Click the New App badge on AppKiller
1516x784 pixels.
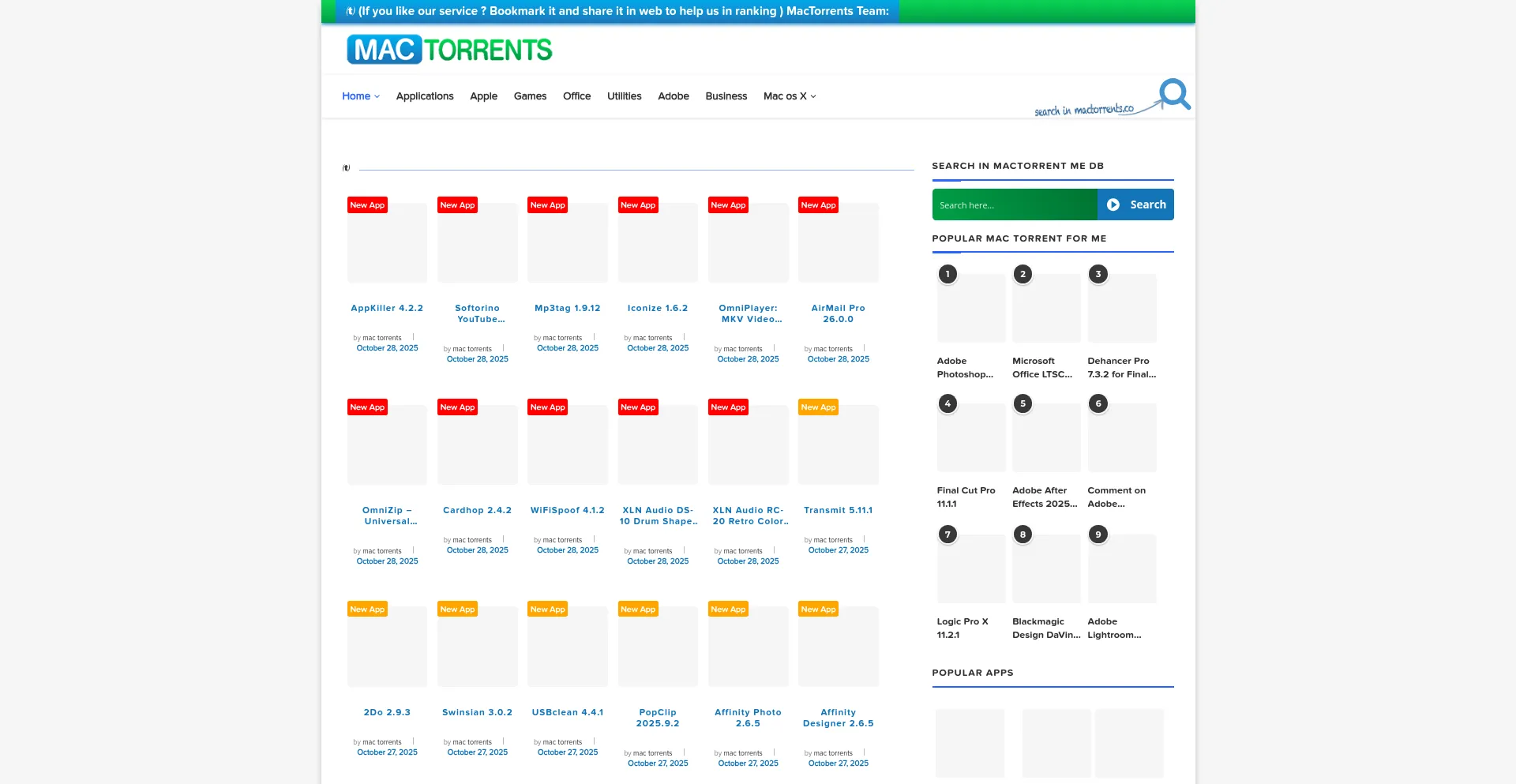pyautogui.click(x=367, y=205)
